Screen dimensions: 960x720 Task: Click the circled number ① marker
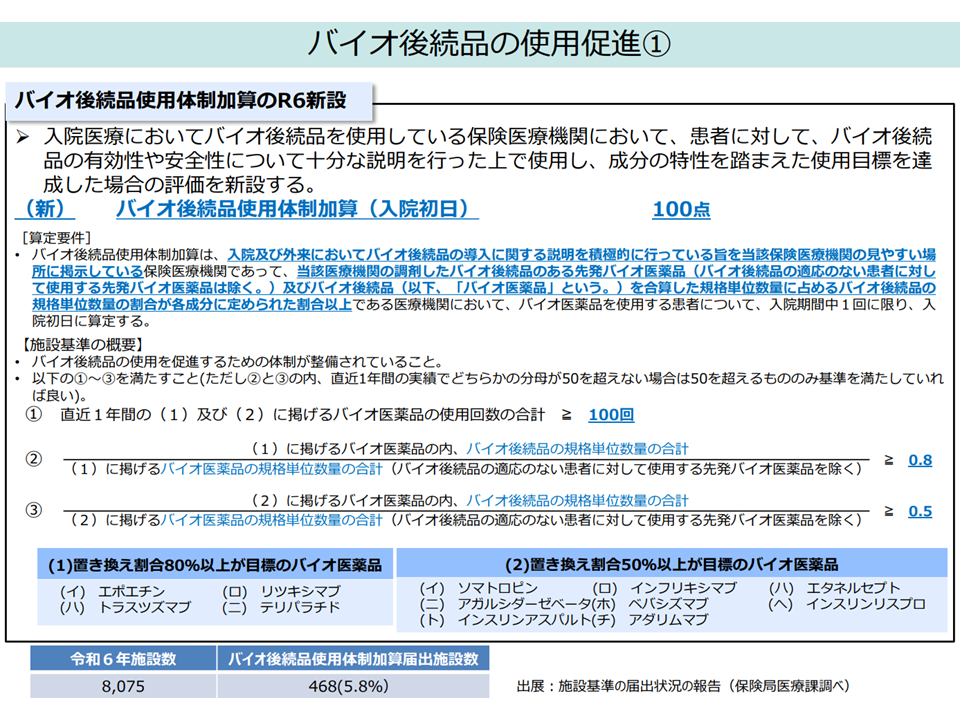[x=33, y=414]
